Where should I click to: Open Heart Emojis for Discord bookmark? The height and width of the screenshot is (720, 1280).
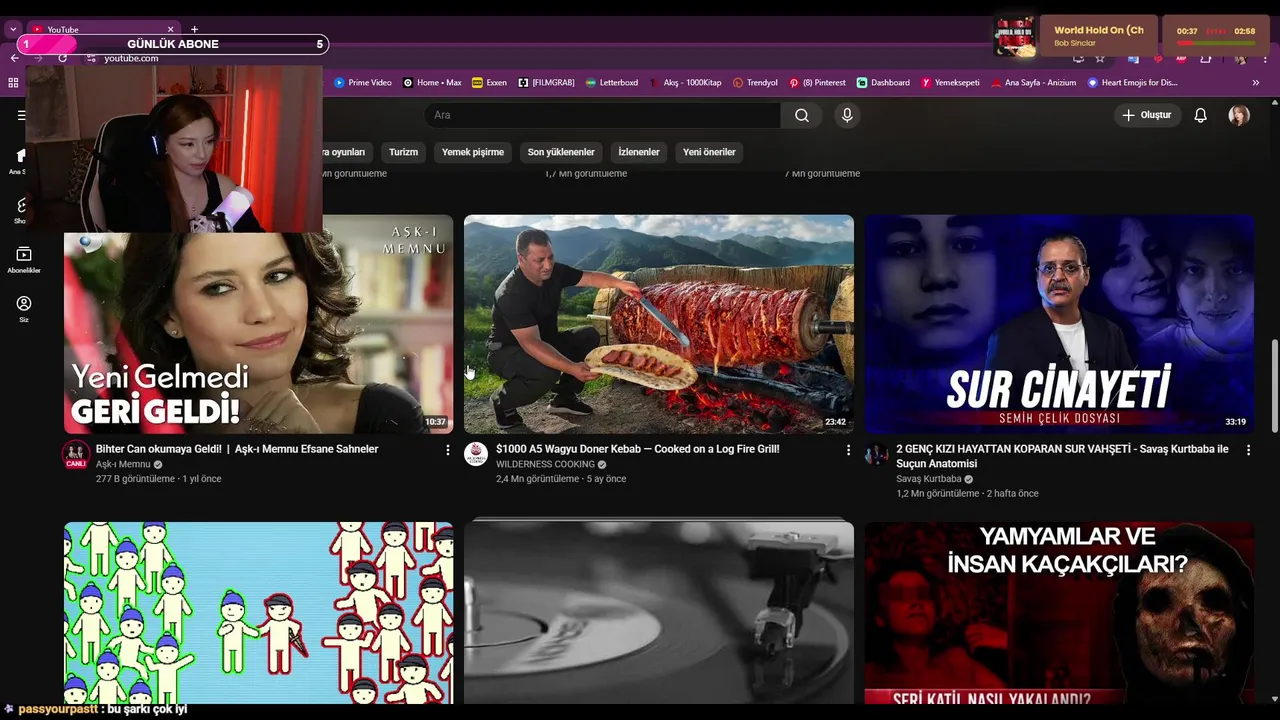1132,83
